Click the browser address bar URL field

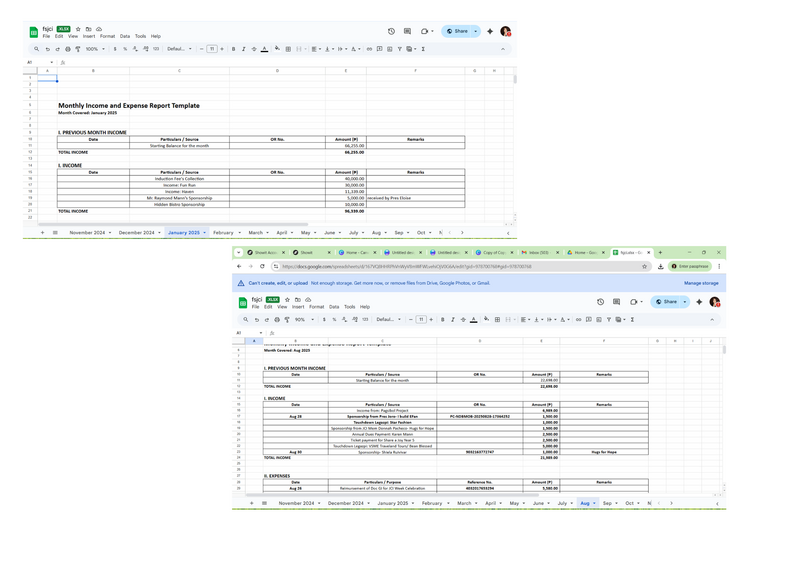(x=450, y=267)
